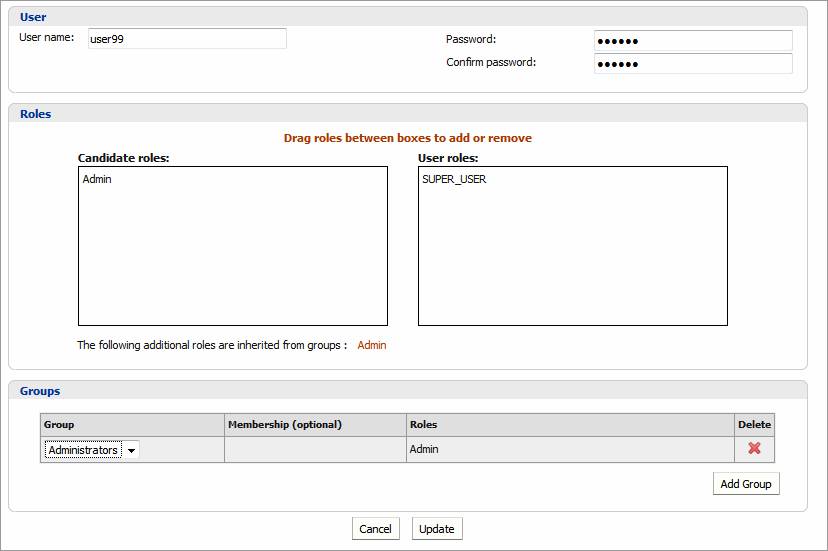Delete the Administrators group row

754,449
